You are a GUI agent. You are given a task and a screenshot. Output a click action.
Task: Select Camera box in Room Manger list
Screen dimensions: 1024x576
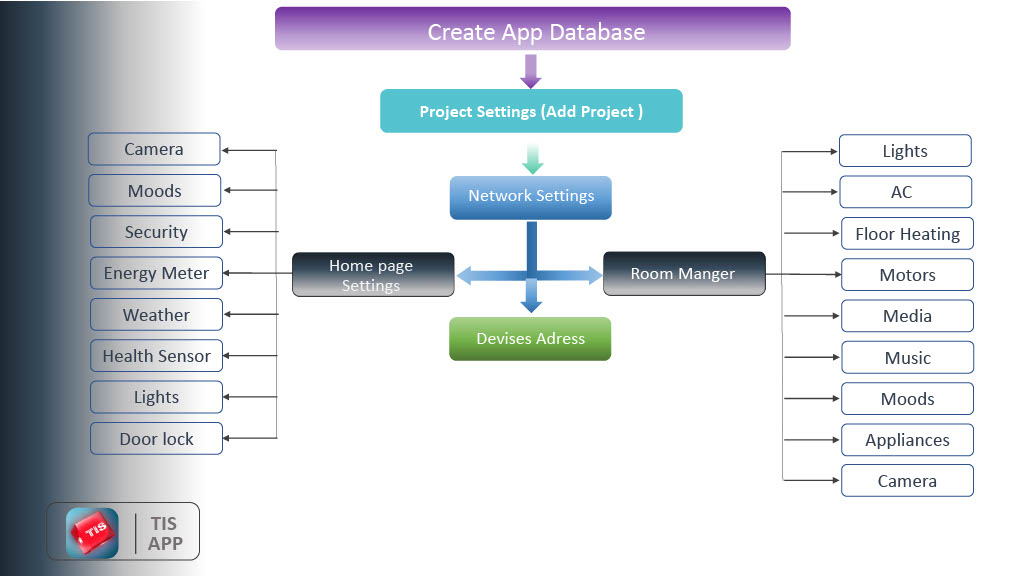pos(907,481)
